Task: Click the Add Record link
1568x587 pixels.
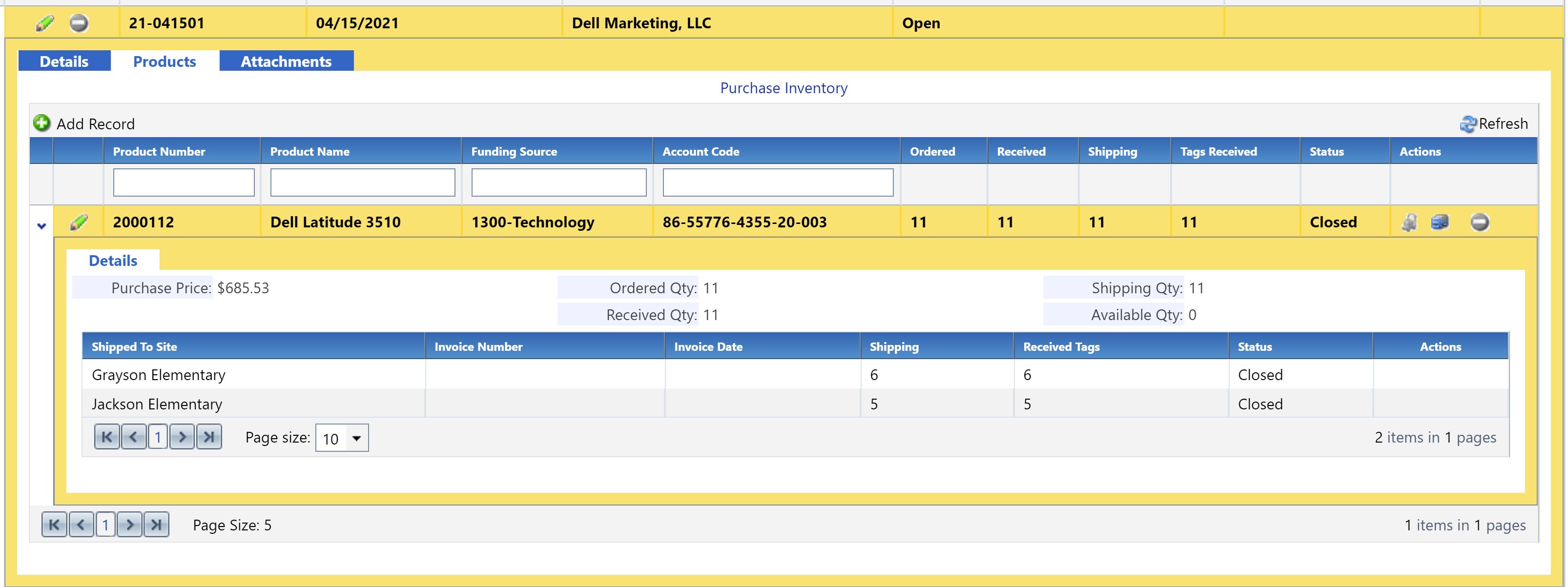Action: 96,124
